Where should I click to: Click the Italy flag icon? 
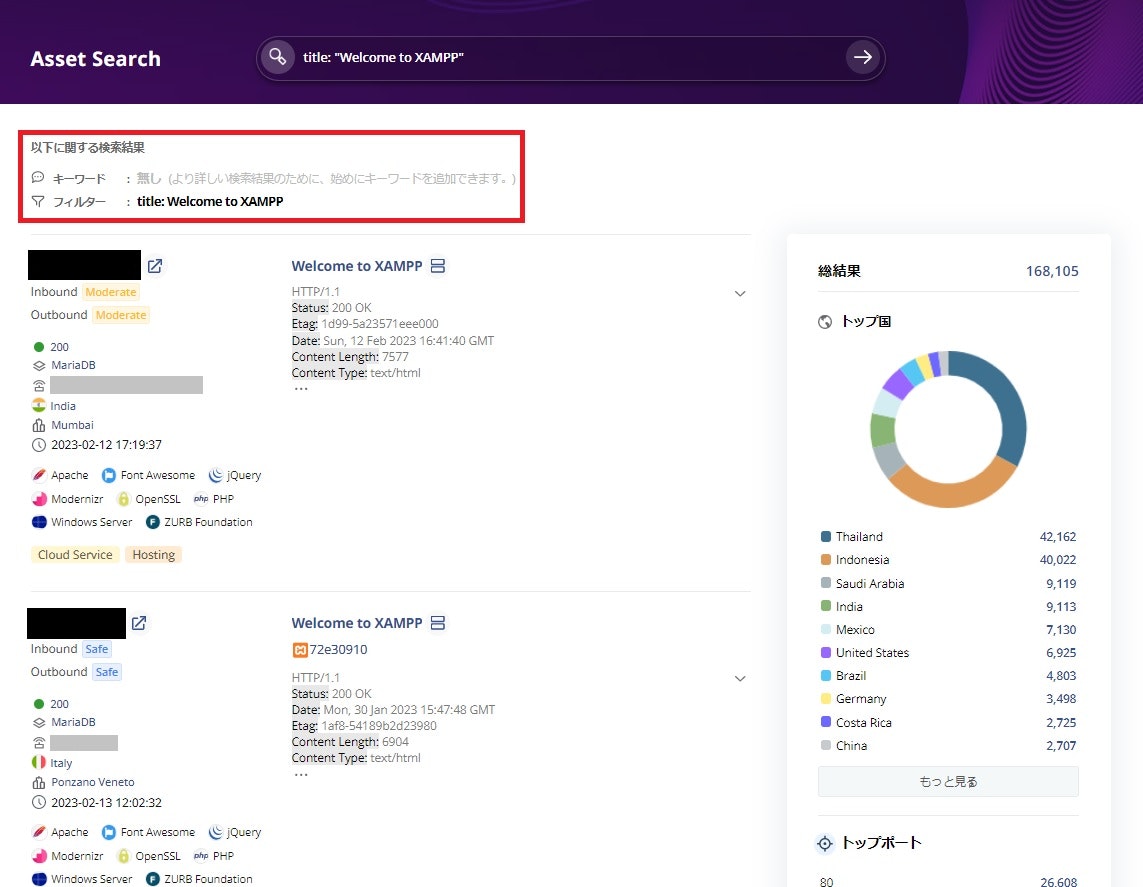(x=39, y=762)
